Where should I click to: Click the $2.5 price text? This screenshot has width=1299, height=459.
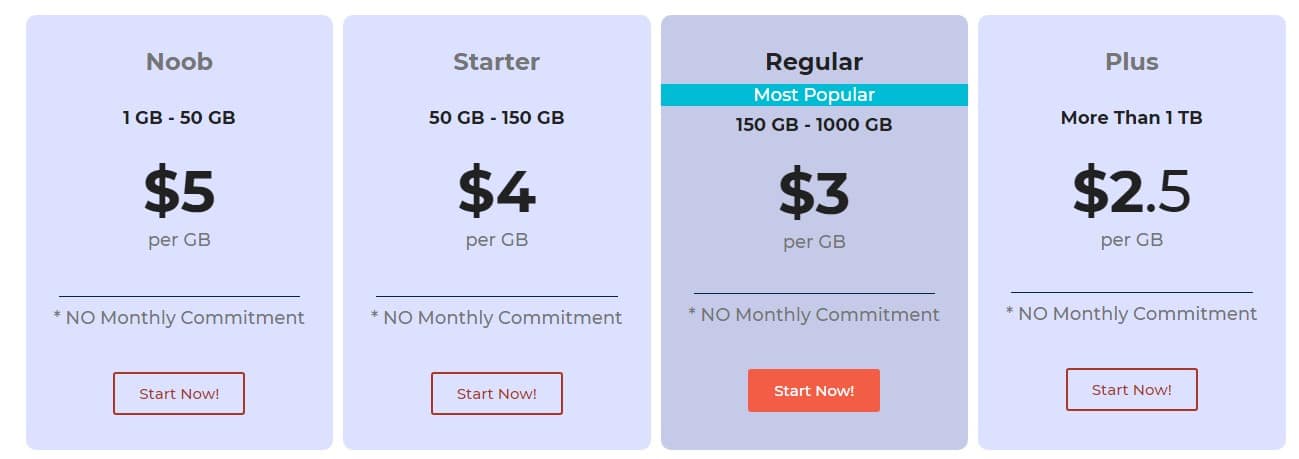pyautogui.click(x=1131, y=191)
